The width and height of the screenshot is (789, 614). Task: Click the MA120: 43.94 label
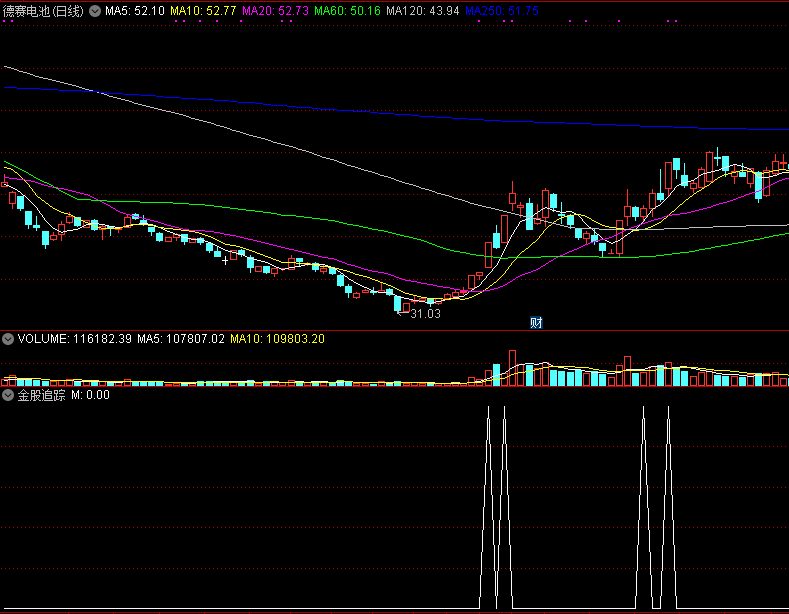[x=423, y=11]
